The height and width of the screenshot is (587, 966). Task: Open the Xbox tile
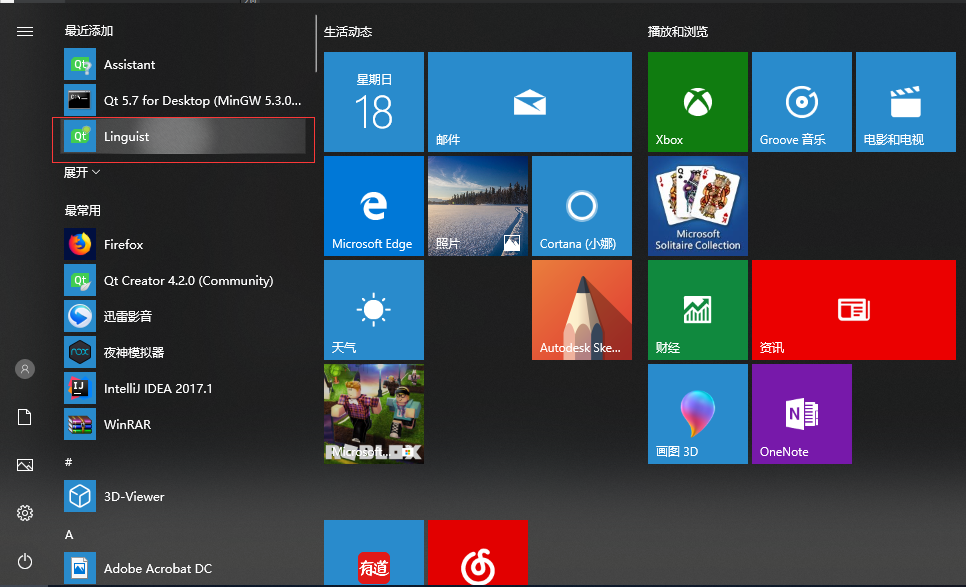click(697, 102)
